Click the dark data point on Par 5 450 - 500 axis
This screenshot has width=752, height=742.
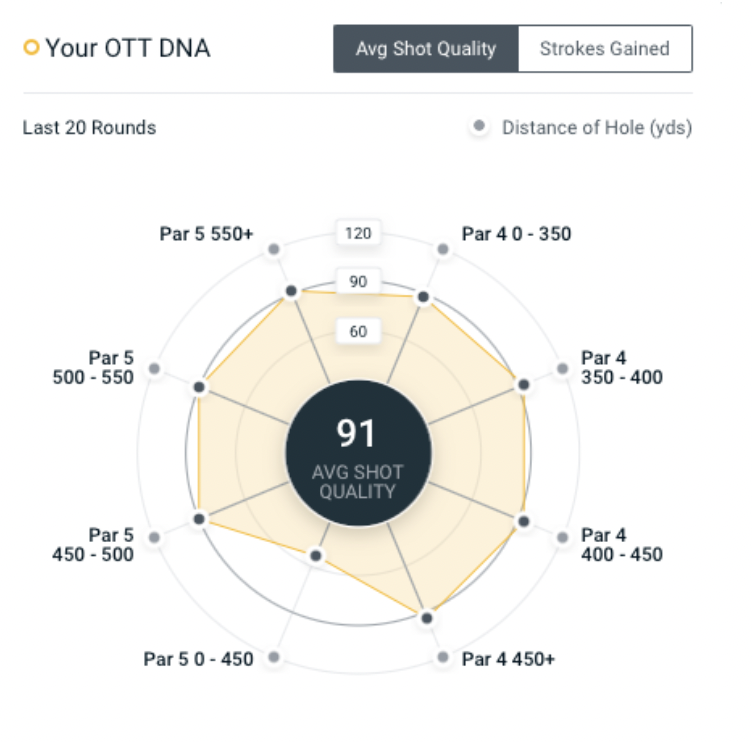[200, 519]
